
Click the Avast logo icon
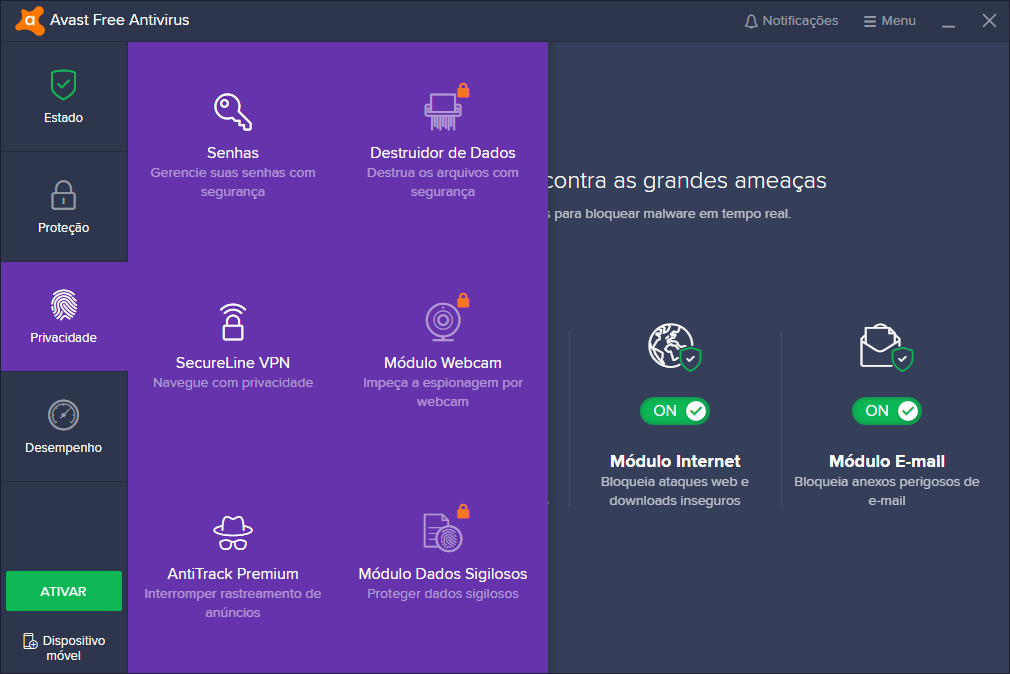click(x=30, y=21)
